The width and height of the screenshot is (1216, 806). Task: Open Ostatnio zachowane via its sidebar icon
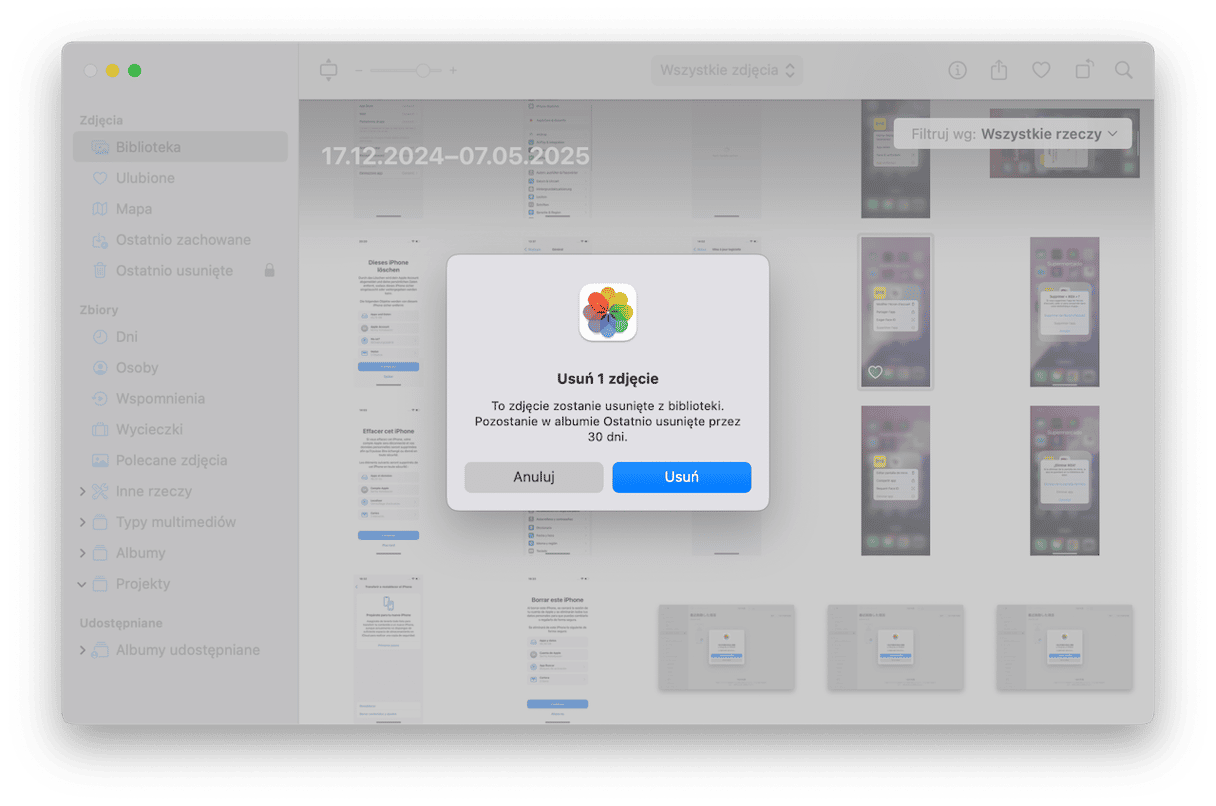coord(100,240)
